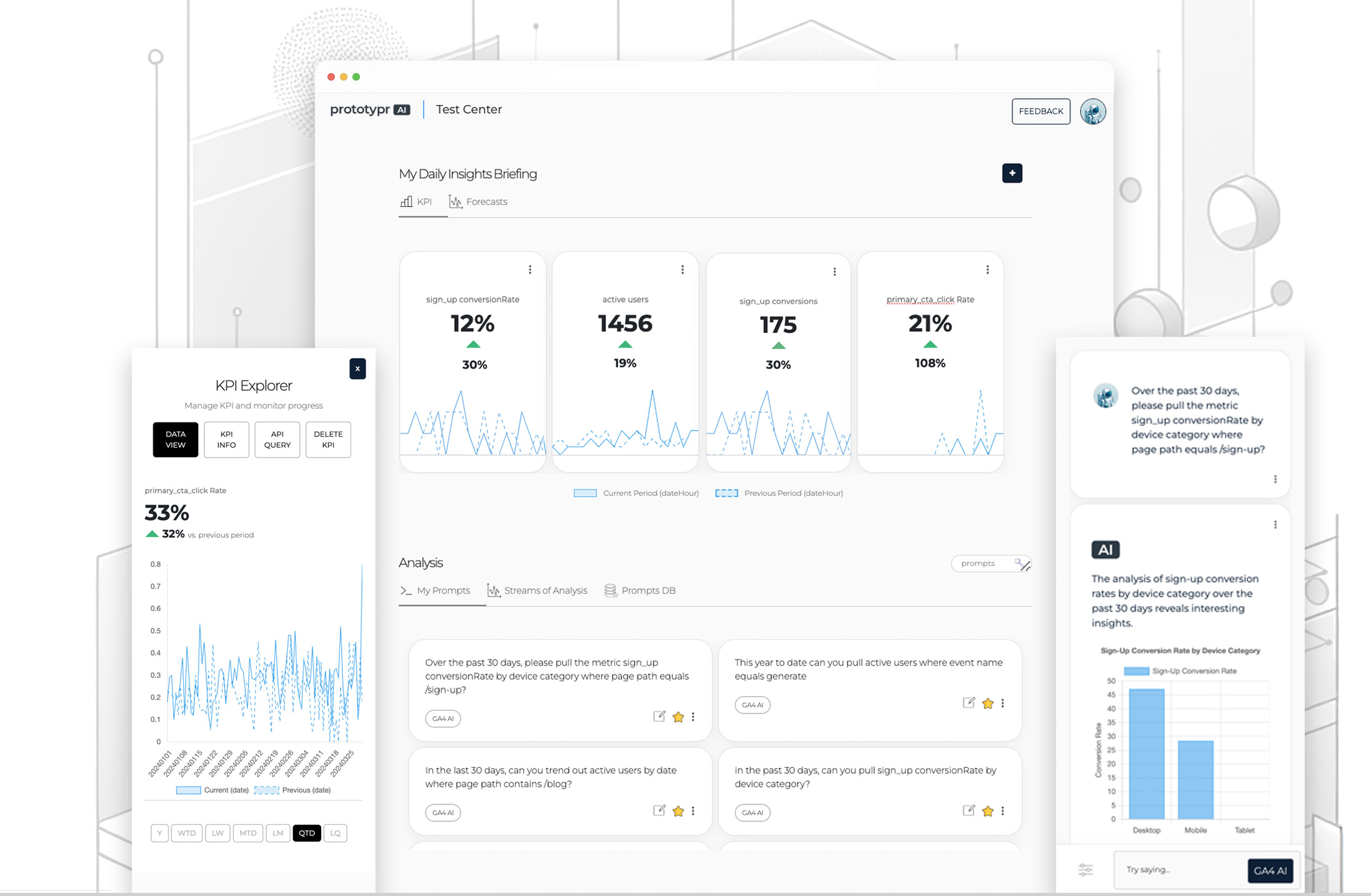The image size is (1371, 896).
Task: Open the user avatar in the top bar
Action: [1093, 111]
